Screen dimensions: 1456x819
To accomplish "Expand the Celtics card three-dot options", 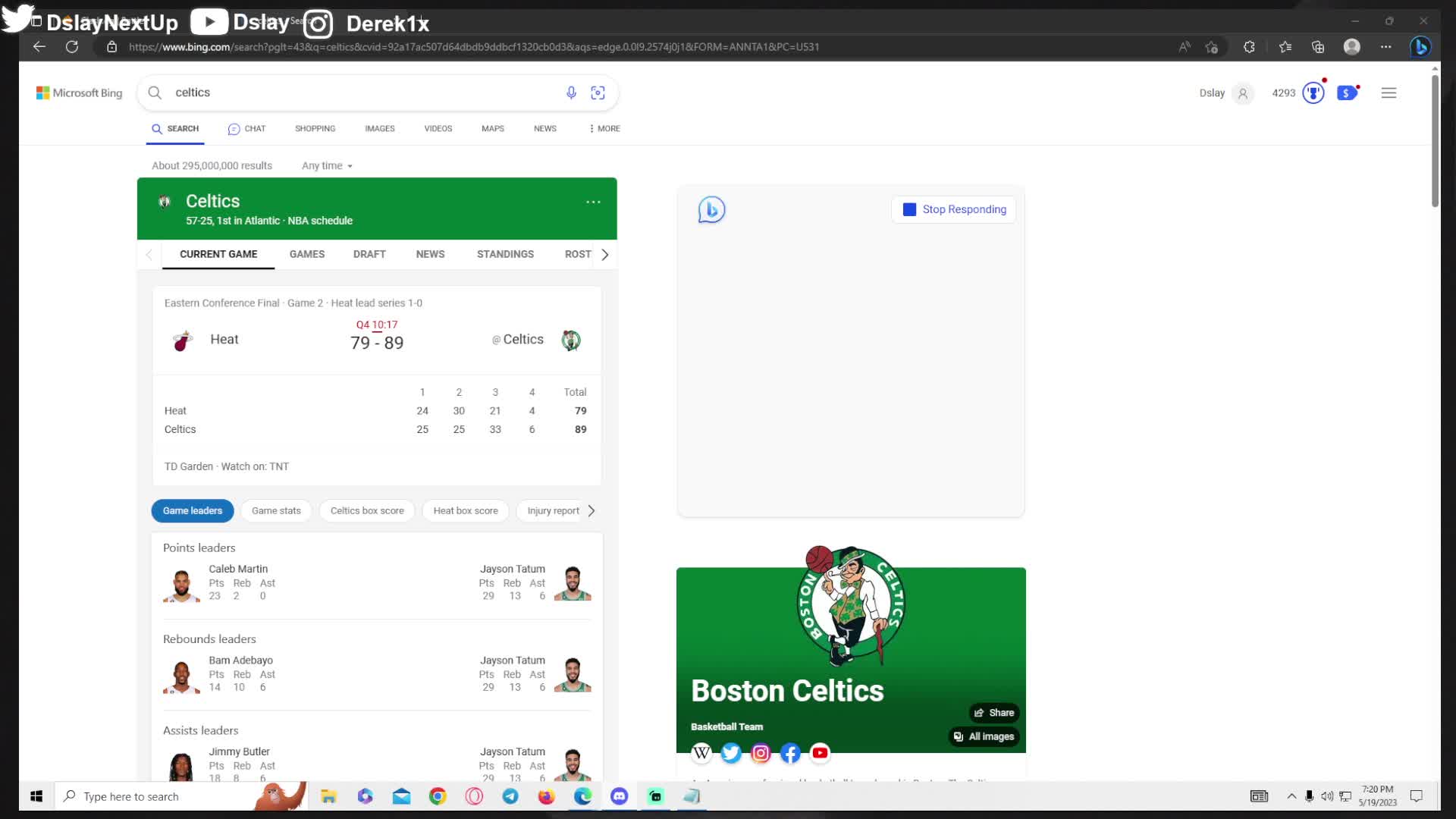I will pyautogui.click(x=593, y=202).
